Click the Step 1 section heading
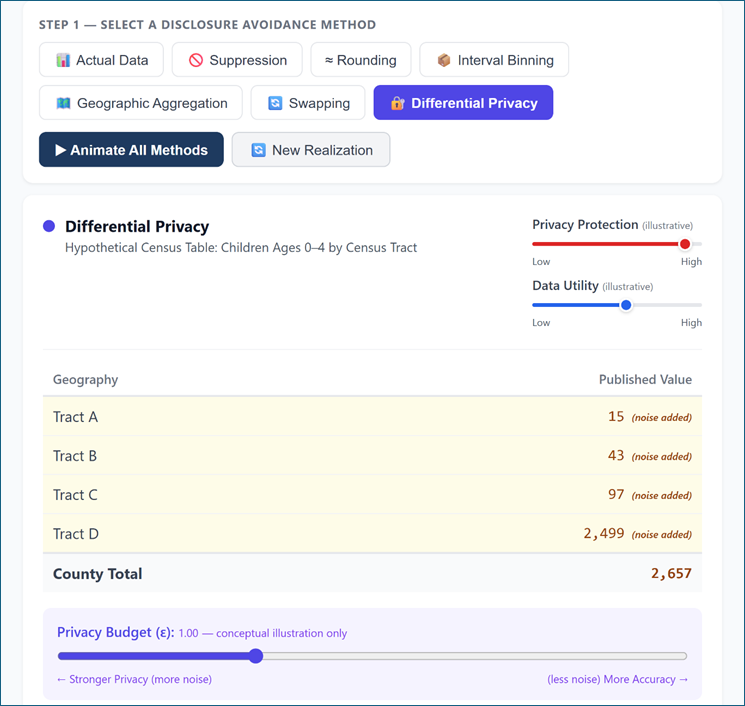The height and width of the screenshot is (706, 745). (x=207, y=25)
